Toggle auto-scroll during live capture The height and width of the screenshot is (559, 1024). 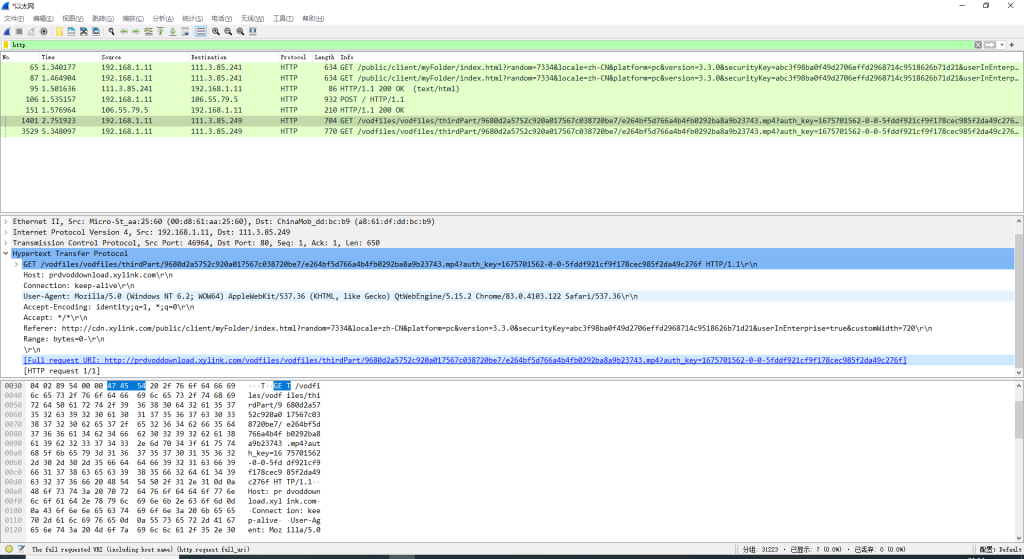pos(185,31)
